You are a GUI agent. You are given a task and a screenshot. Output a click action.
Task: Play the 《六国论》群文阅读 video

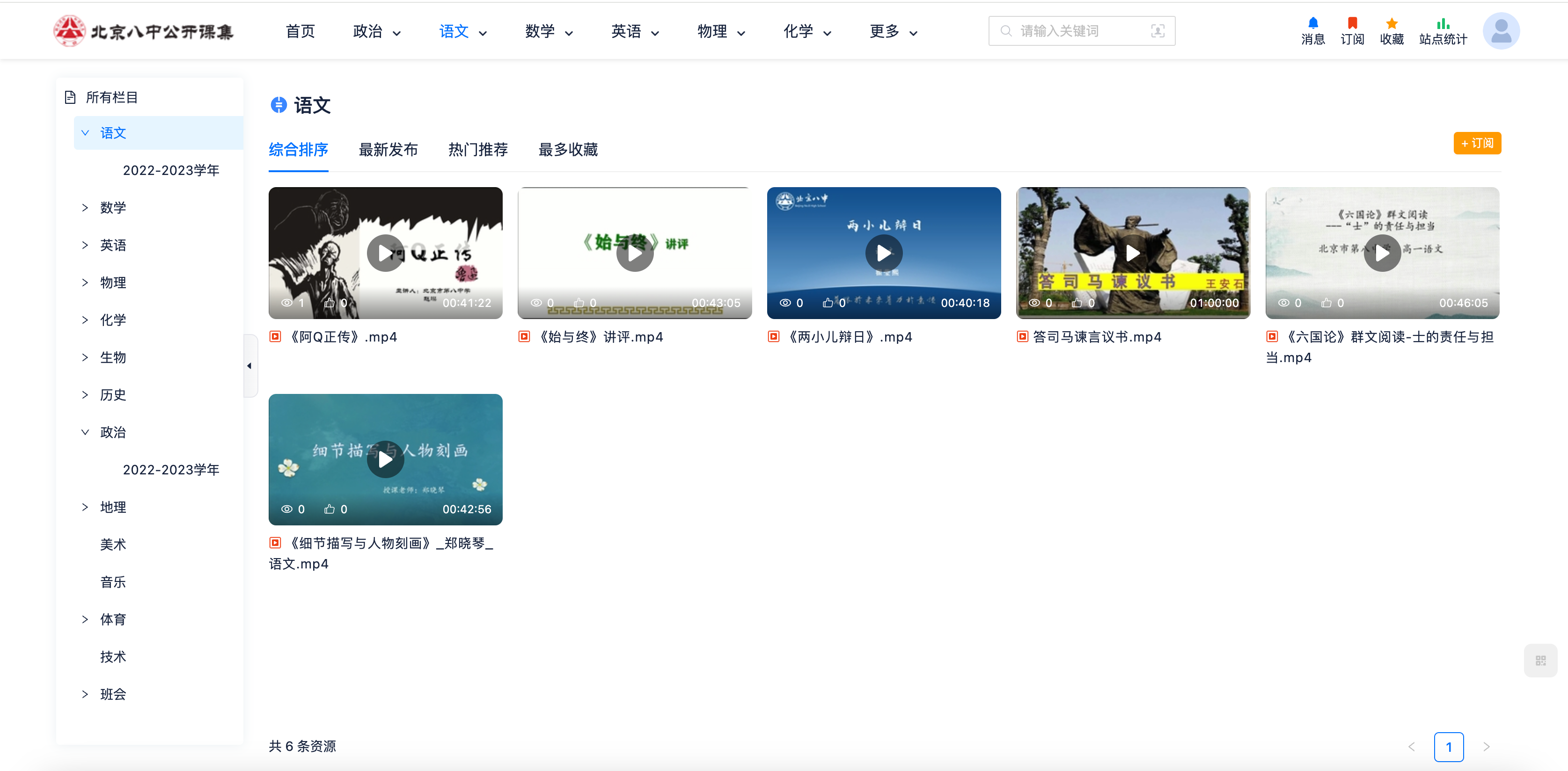tap(1382, 253)
